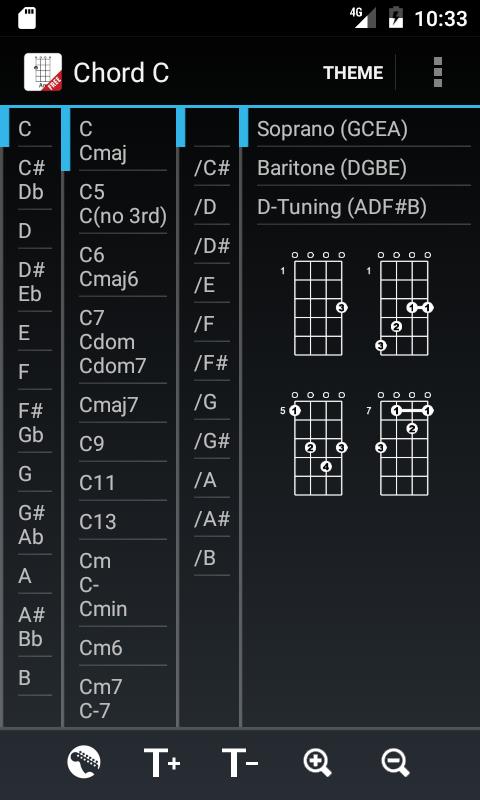This screenshot has width=480, height=800.
Task: Zoom in with magnifier plus icon
Action: point(318,763)
